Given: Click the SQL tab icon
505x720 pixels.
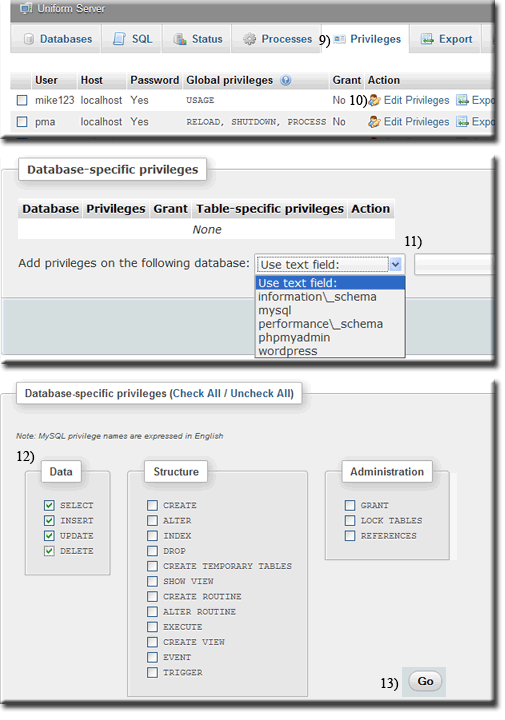Looking at the screenshot, I should (x=119, y=39).
